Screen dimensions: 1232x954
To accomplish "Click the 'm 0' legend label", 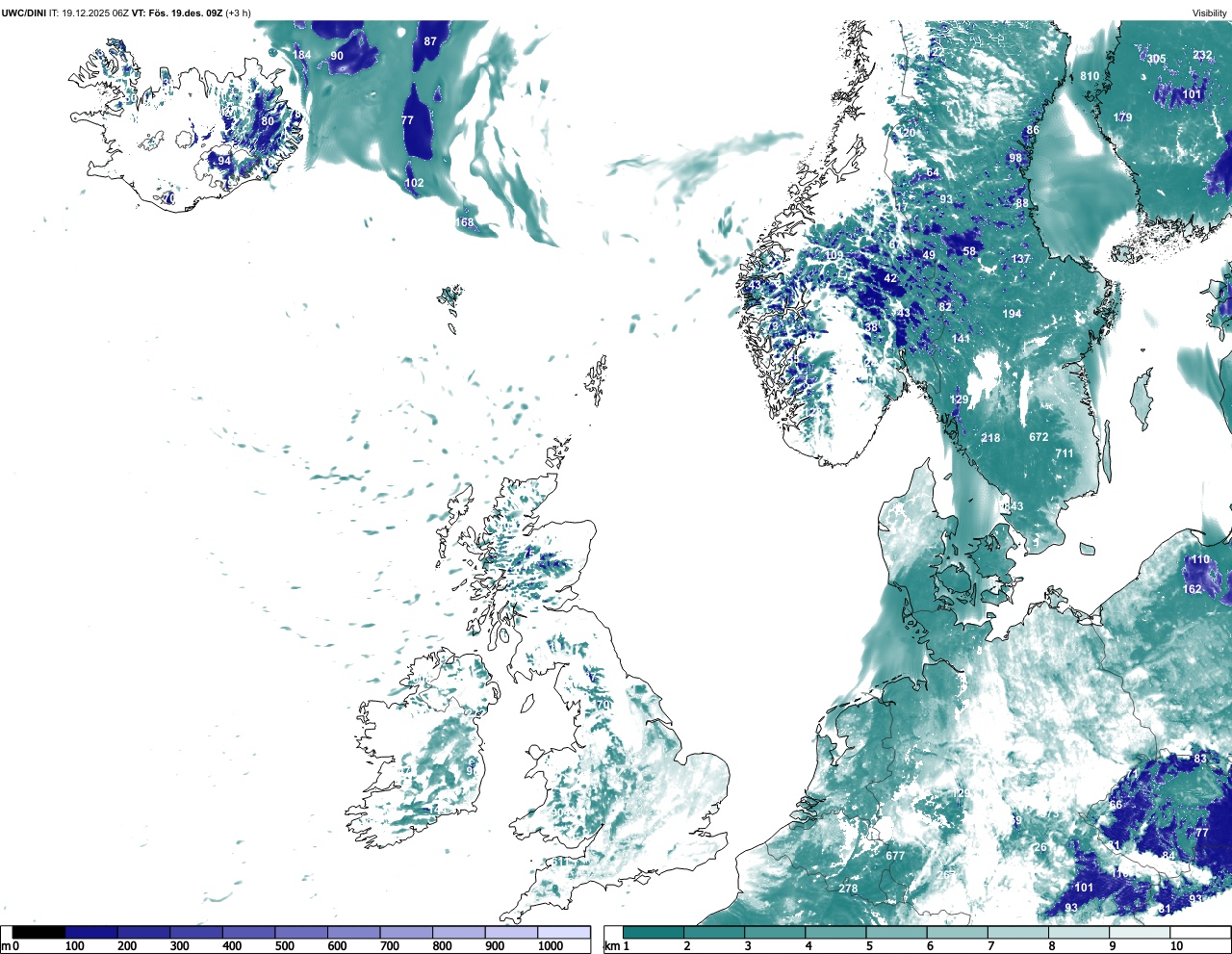I will [x=11, y=946].
